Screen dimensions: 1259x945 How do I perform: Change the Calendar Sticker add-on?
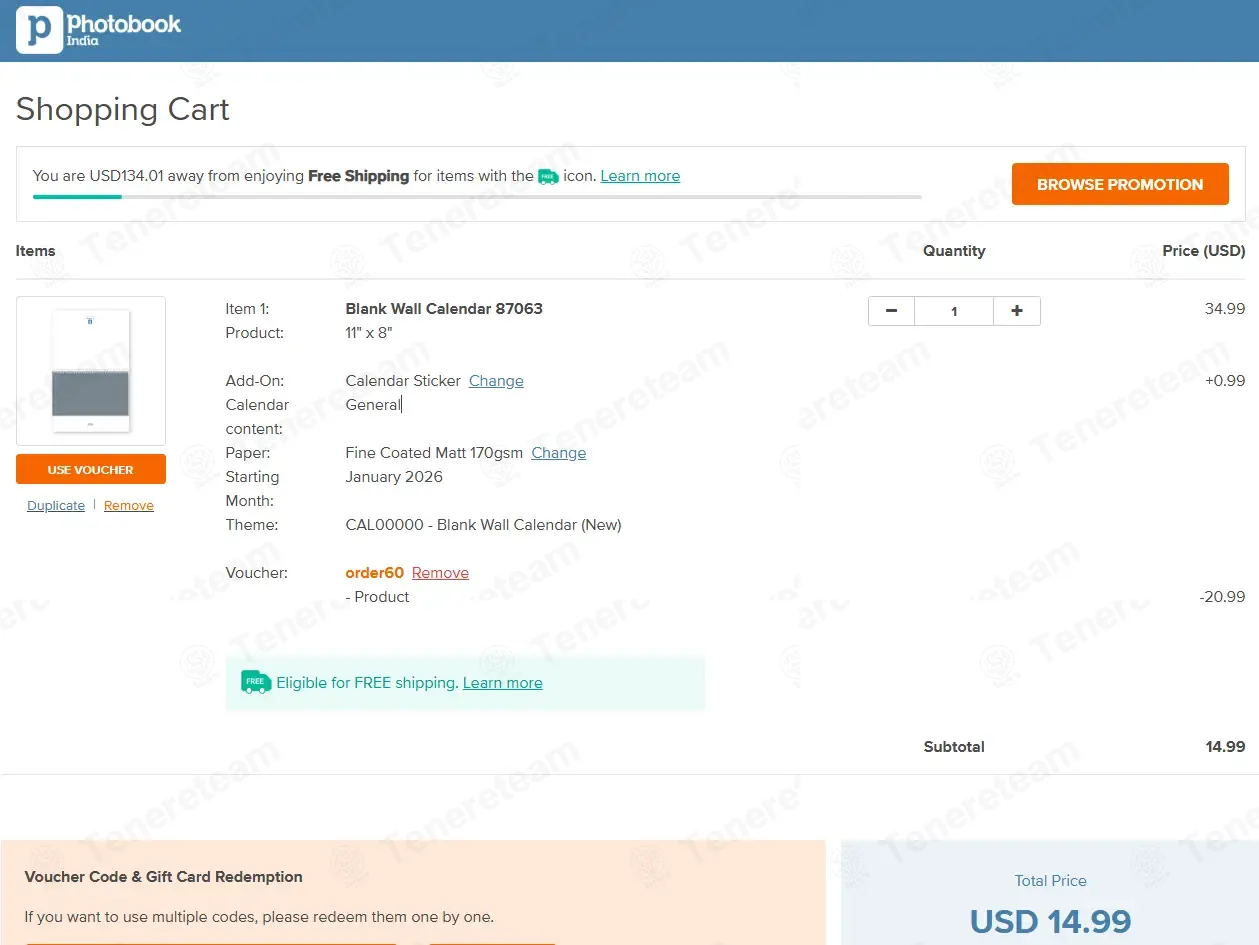click(496, 381)
